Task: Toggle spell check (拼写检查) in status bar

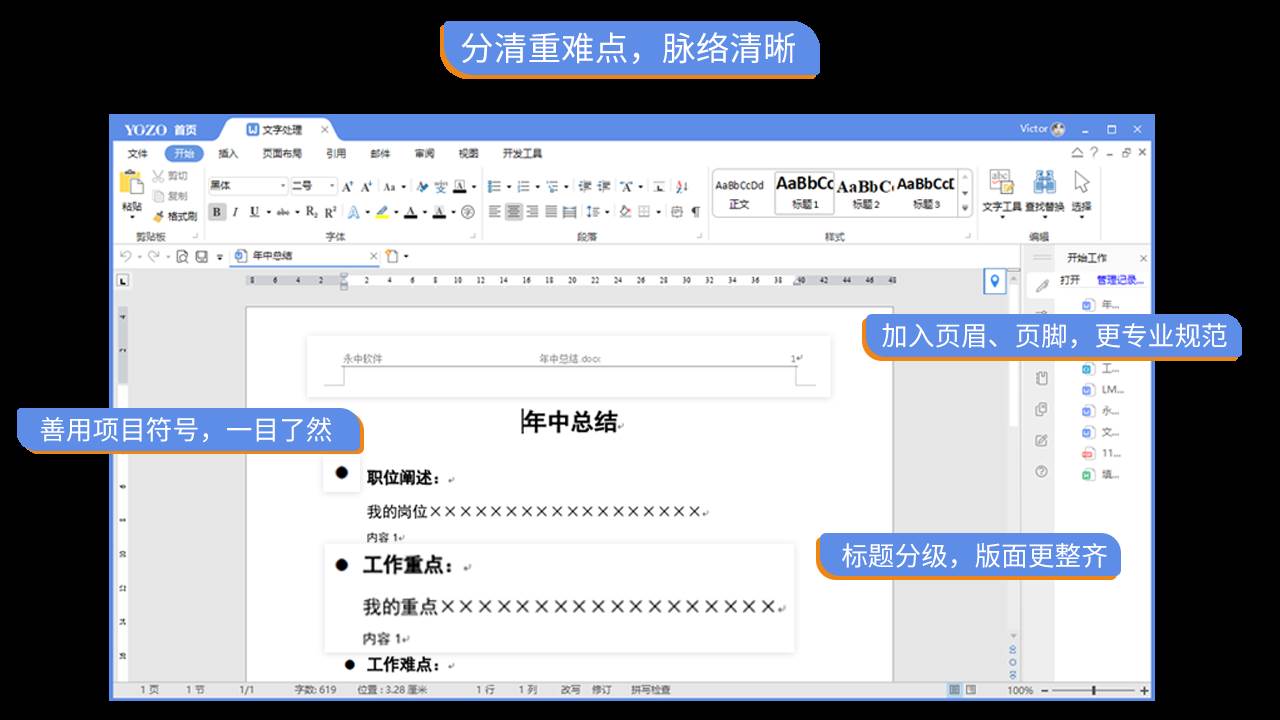Action: point(650,690)
